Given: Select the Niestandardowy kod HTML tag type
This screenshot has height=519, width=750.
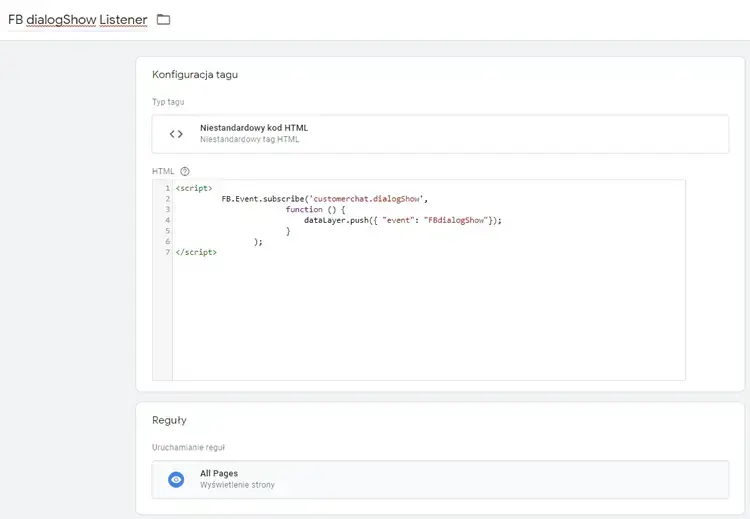Looking at the screenshot, I should point(253,128).
